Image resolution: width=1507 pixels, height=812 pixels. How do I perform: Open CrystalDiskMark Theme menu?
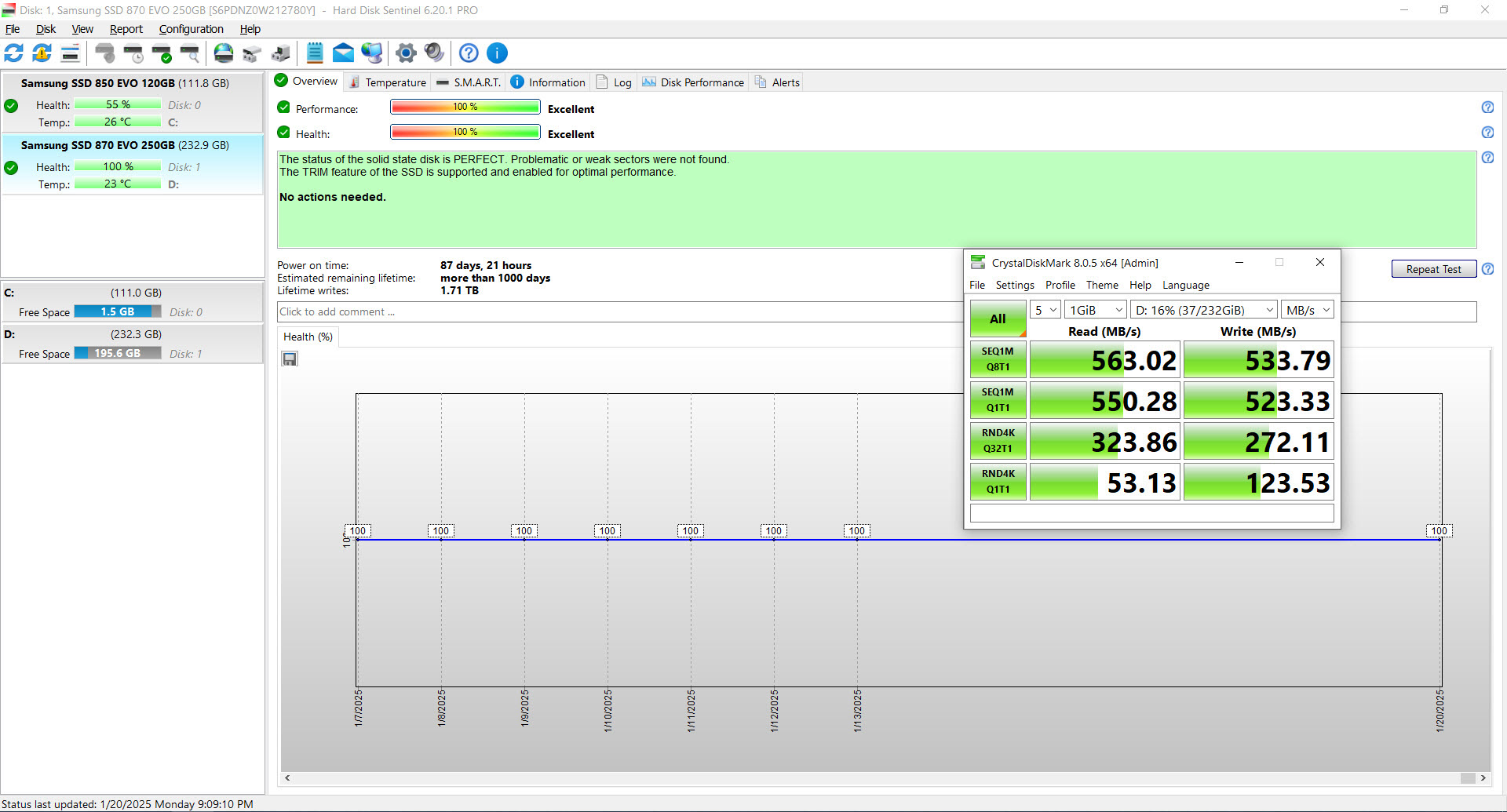coord(1102,286)
